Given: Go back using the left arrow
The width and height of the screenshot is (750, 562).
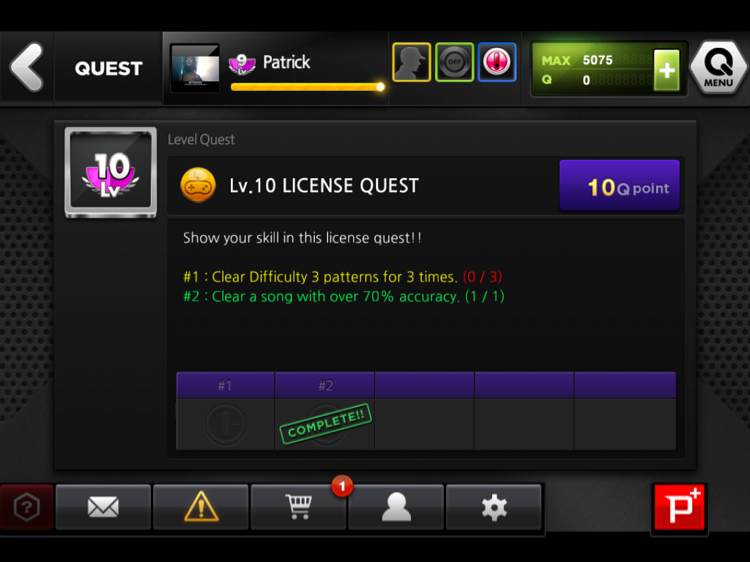Looking at the screenshot, I should pos(27,67).
